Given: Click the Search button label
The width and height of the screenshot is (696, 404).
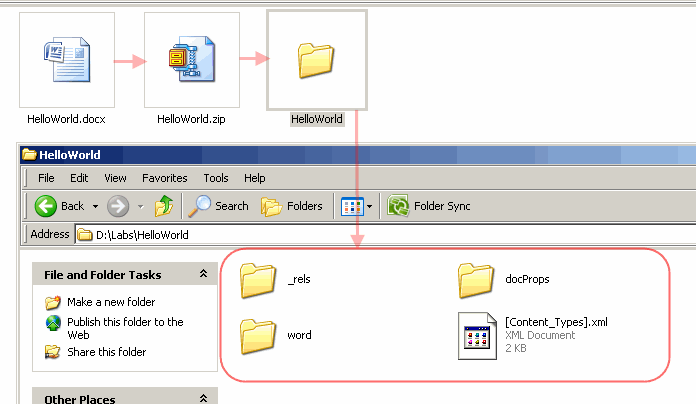Looking at the screenshot, I should tap(232, 206).
